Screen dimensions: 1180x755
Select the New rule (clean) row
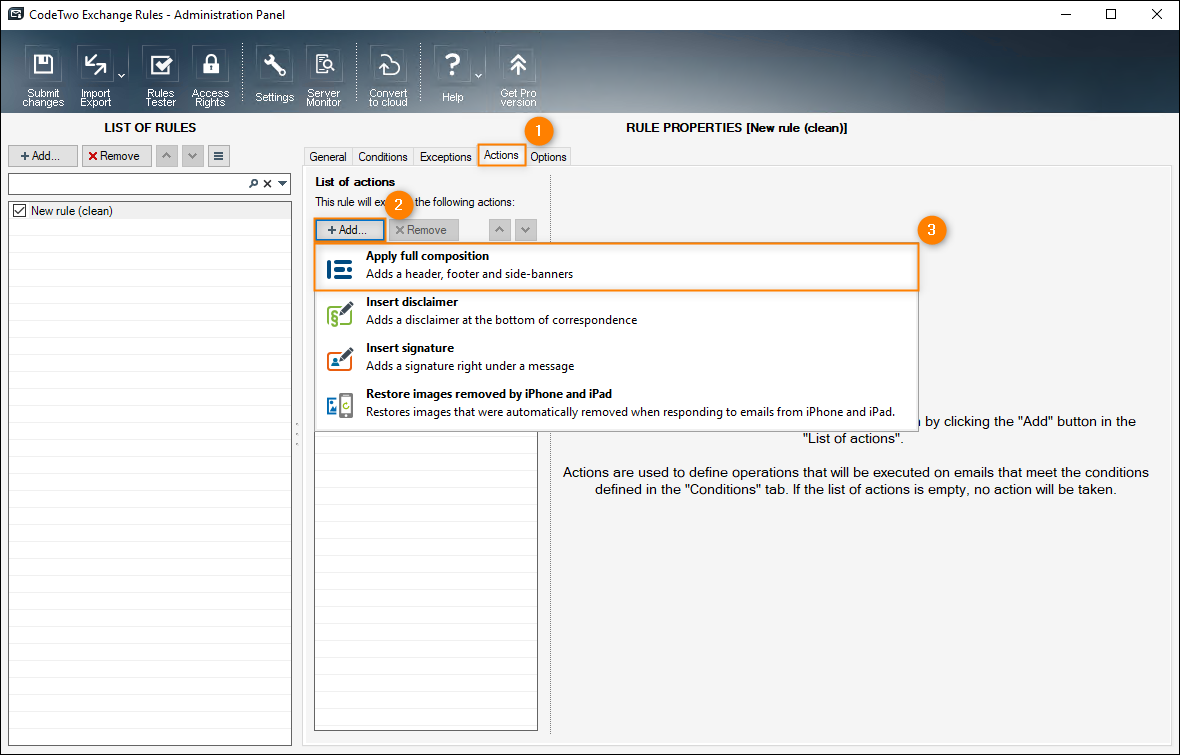click(150, 211)
